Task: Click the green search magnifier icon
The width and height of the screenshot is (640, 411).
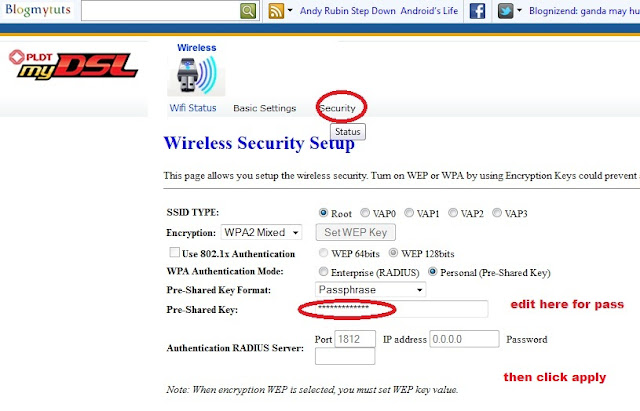Action: click(x=248, y=11)
